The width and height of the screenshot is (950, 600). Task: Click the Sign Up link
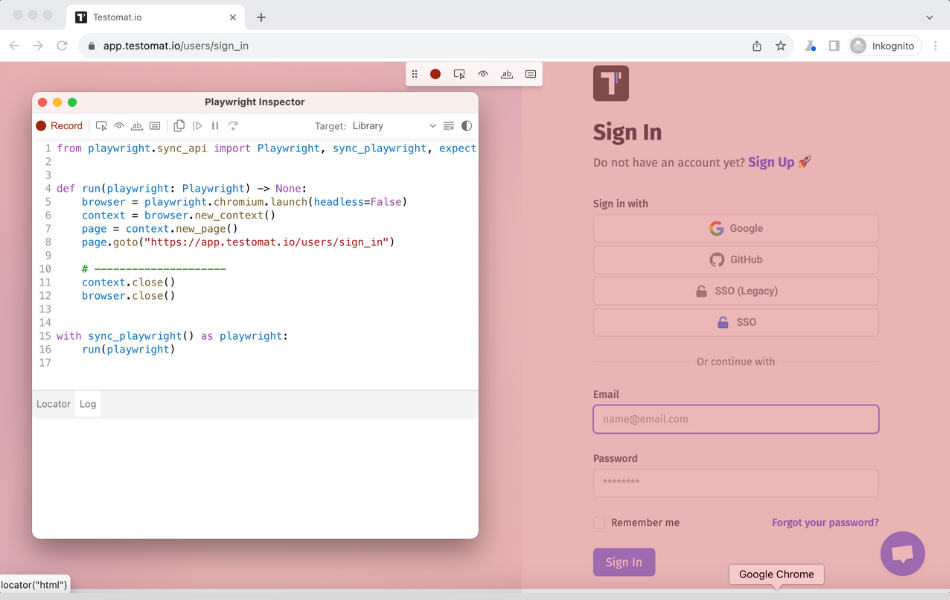click(x=771, y=162)
